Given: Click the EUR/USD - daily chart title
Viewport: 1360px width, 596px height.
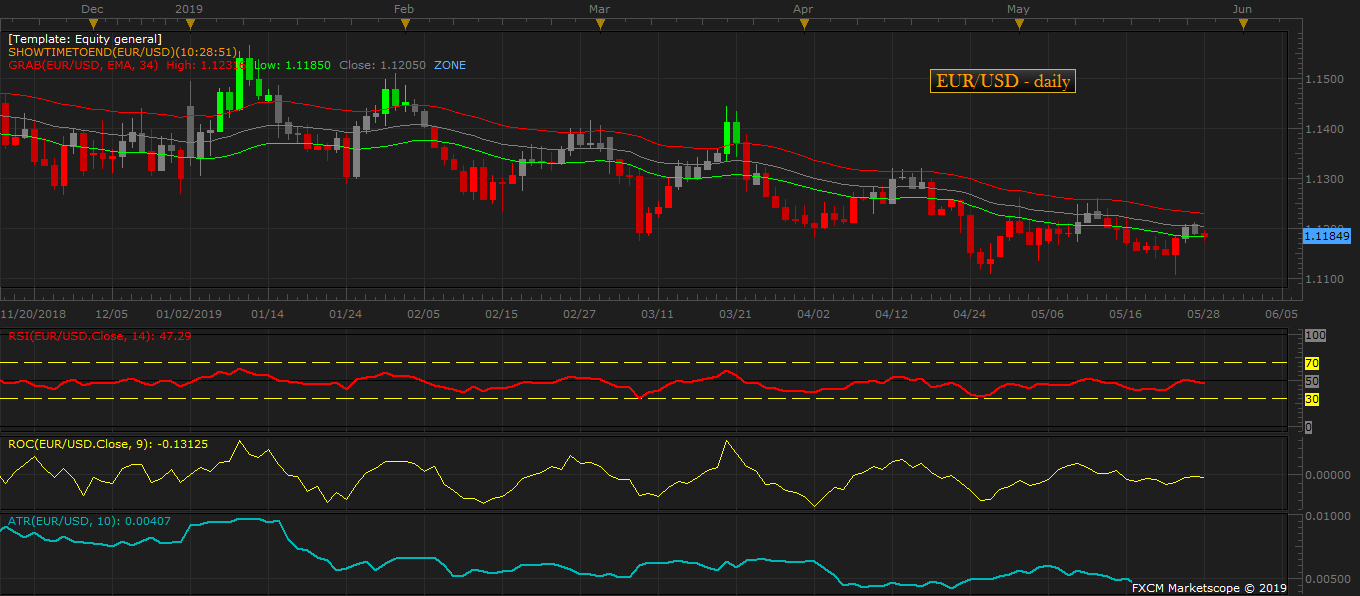Looking at the screenshot, I should click(x=1002, y=82).
